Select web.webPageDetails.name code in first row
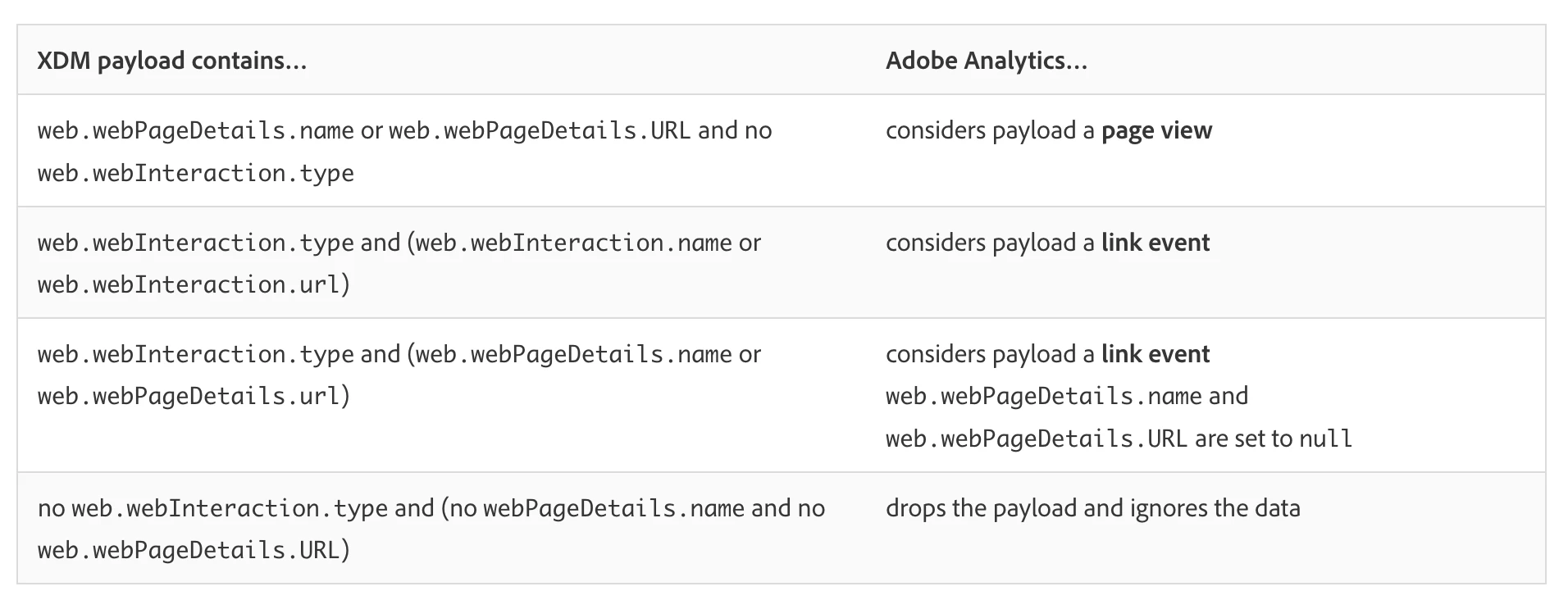The image size is (1568, 600). tap(195, 131)
